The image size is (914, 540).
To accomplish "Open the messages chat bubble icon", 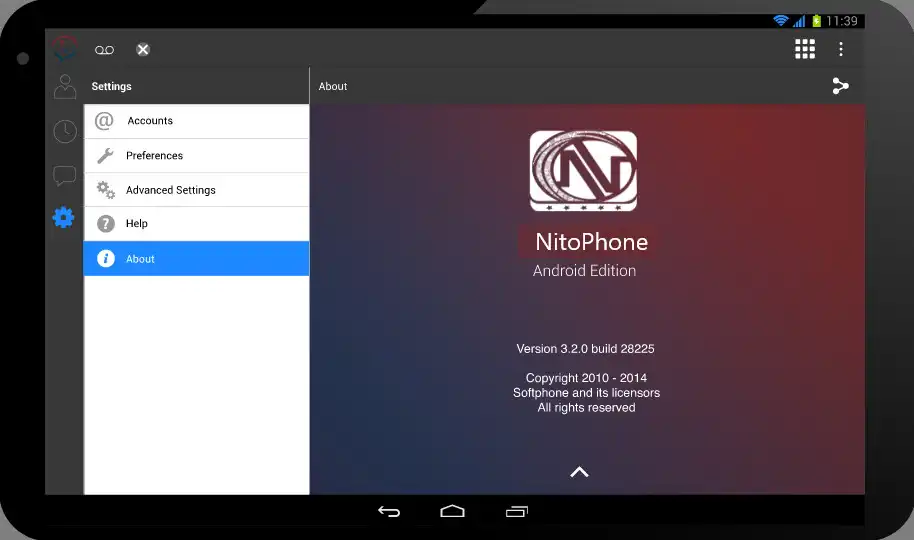I will pyautogui.click(x=65, y=175).
